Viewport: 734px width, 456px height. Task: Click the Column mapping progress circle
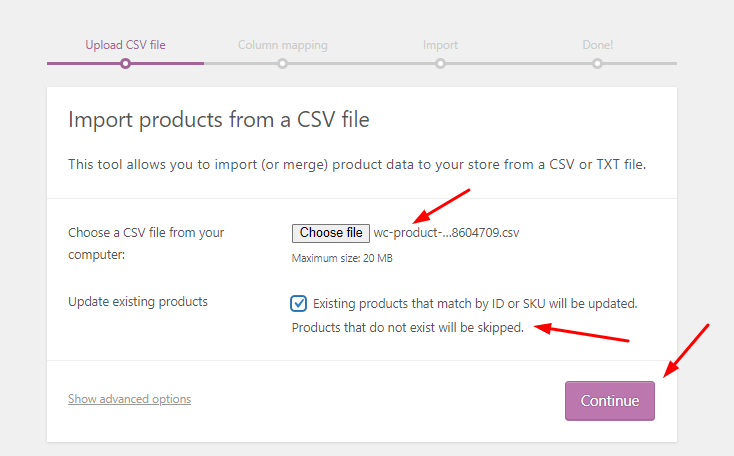point(282,64)
